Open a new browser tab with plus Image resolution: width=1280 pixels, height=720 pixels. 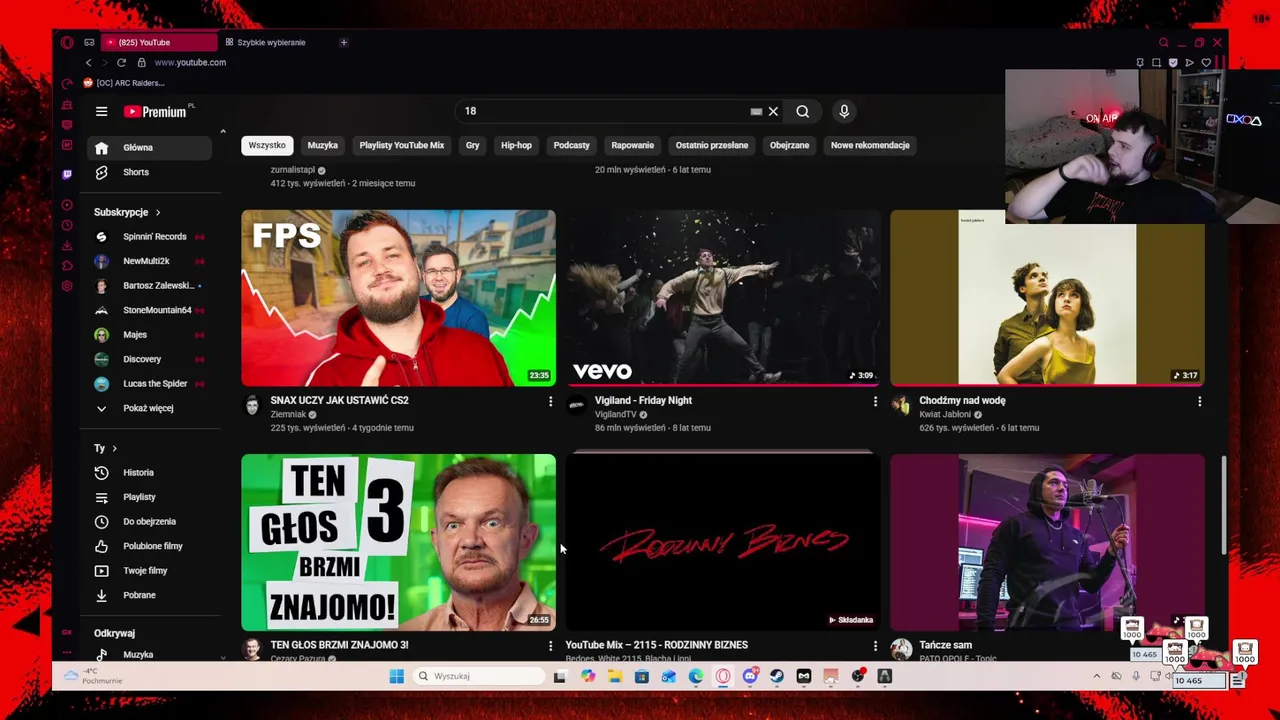click(x=343, y=42)
